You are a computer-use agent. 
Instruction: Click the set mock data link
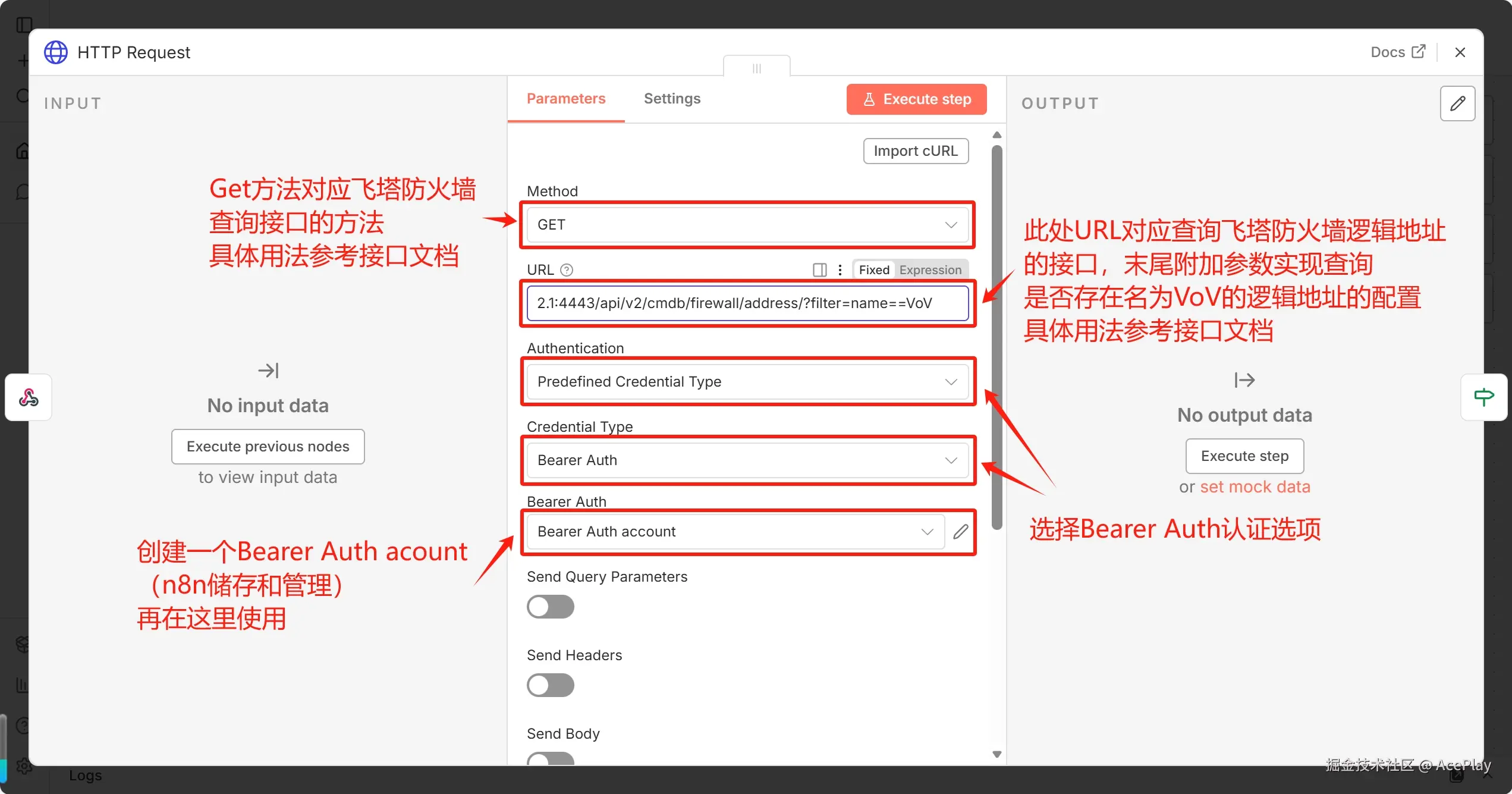click(1255, 487)
